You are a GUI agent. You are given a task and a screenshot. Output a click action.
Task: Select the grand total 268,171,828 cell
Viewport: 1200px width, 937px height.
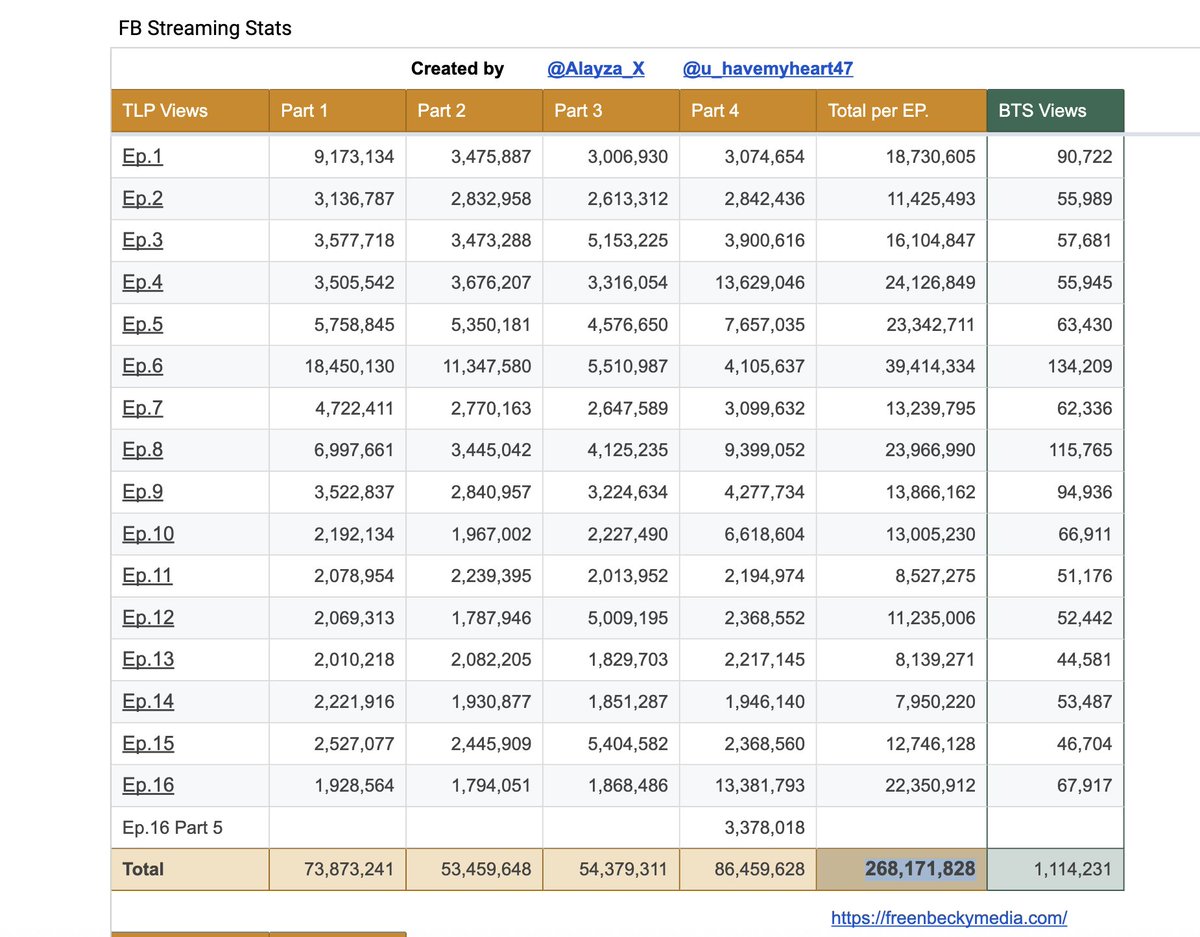pyautogui.click(x=902, y=869)
